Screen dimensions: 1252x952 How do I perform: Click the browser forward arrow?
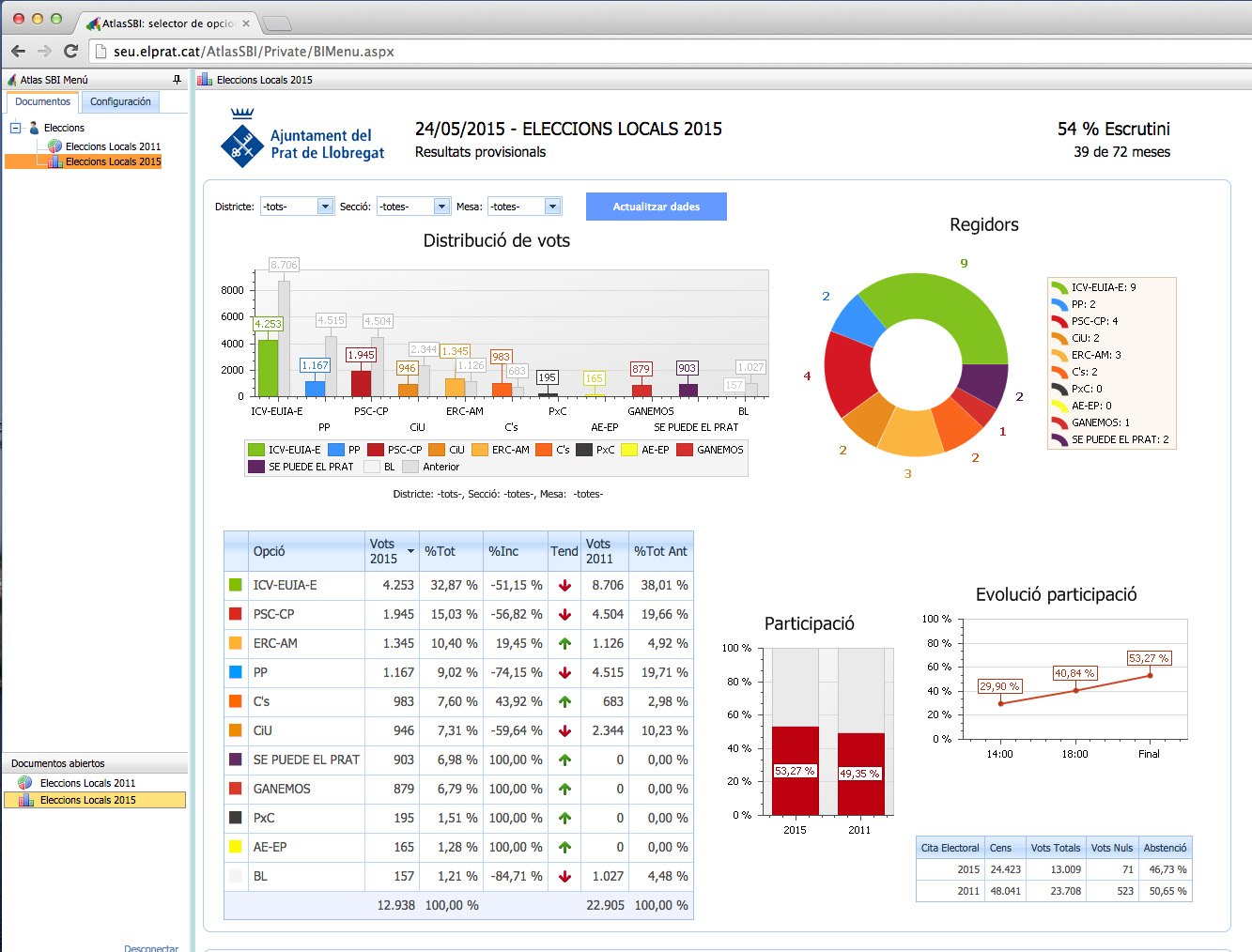[x=44, y=51]
